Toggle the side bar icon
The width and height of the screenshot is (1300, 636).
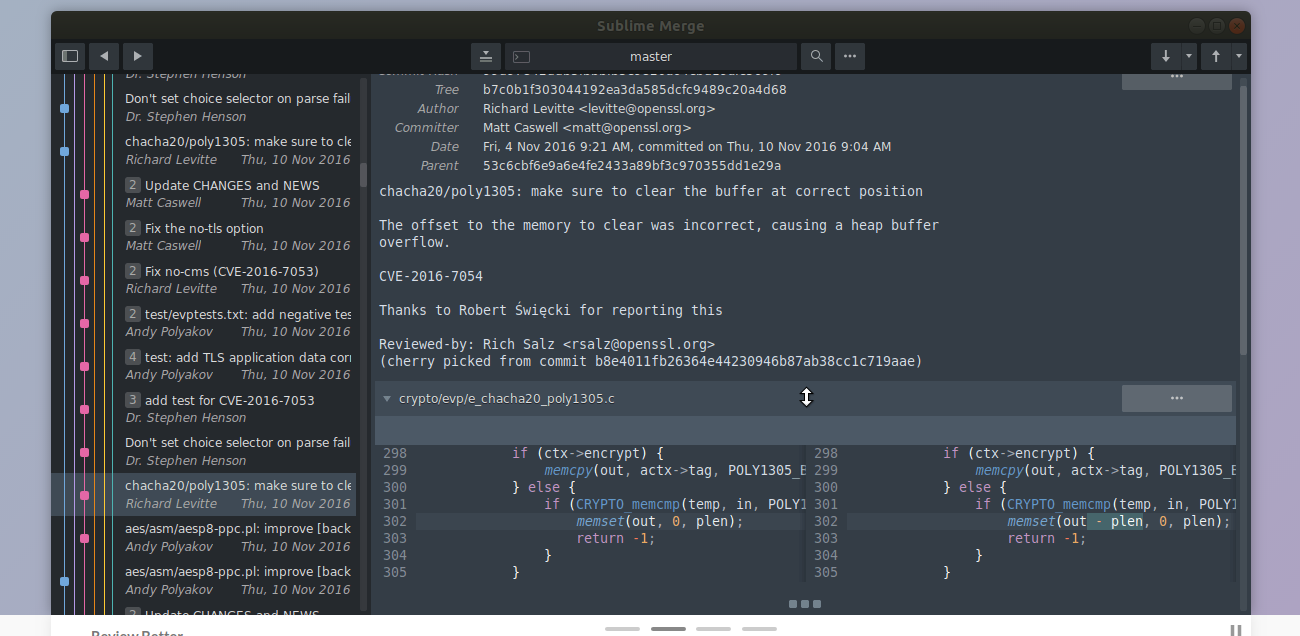[x=70, y=56]
